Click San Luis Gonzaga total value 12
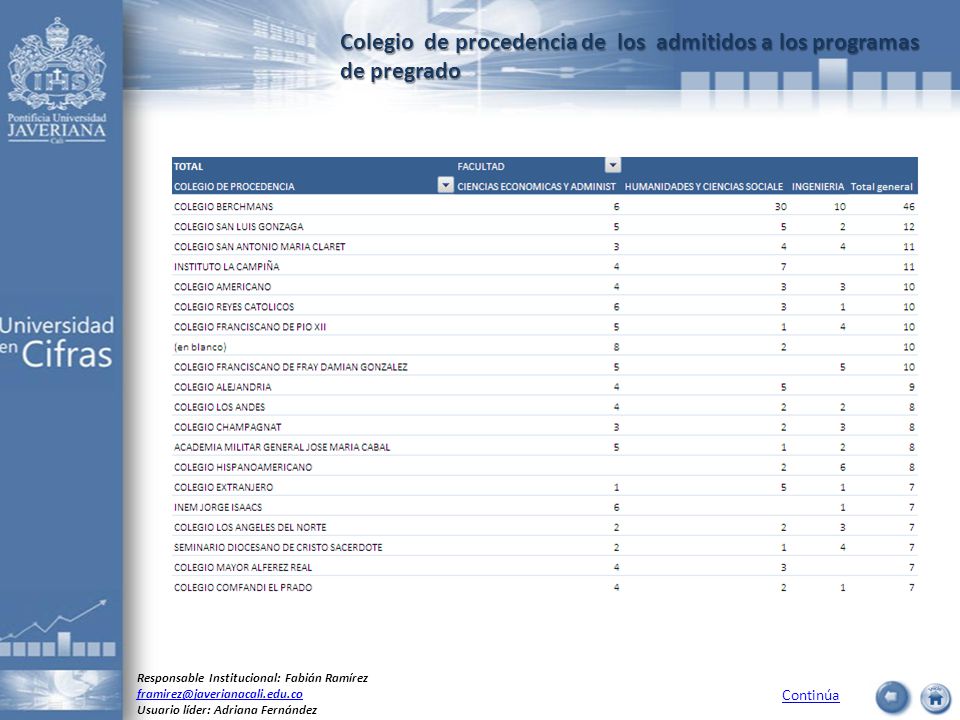 909,227
